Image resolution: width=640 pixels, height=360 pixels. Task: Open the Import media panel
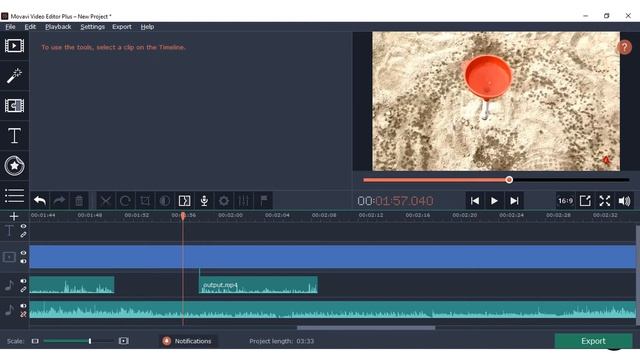click(14, 46)
